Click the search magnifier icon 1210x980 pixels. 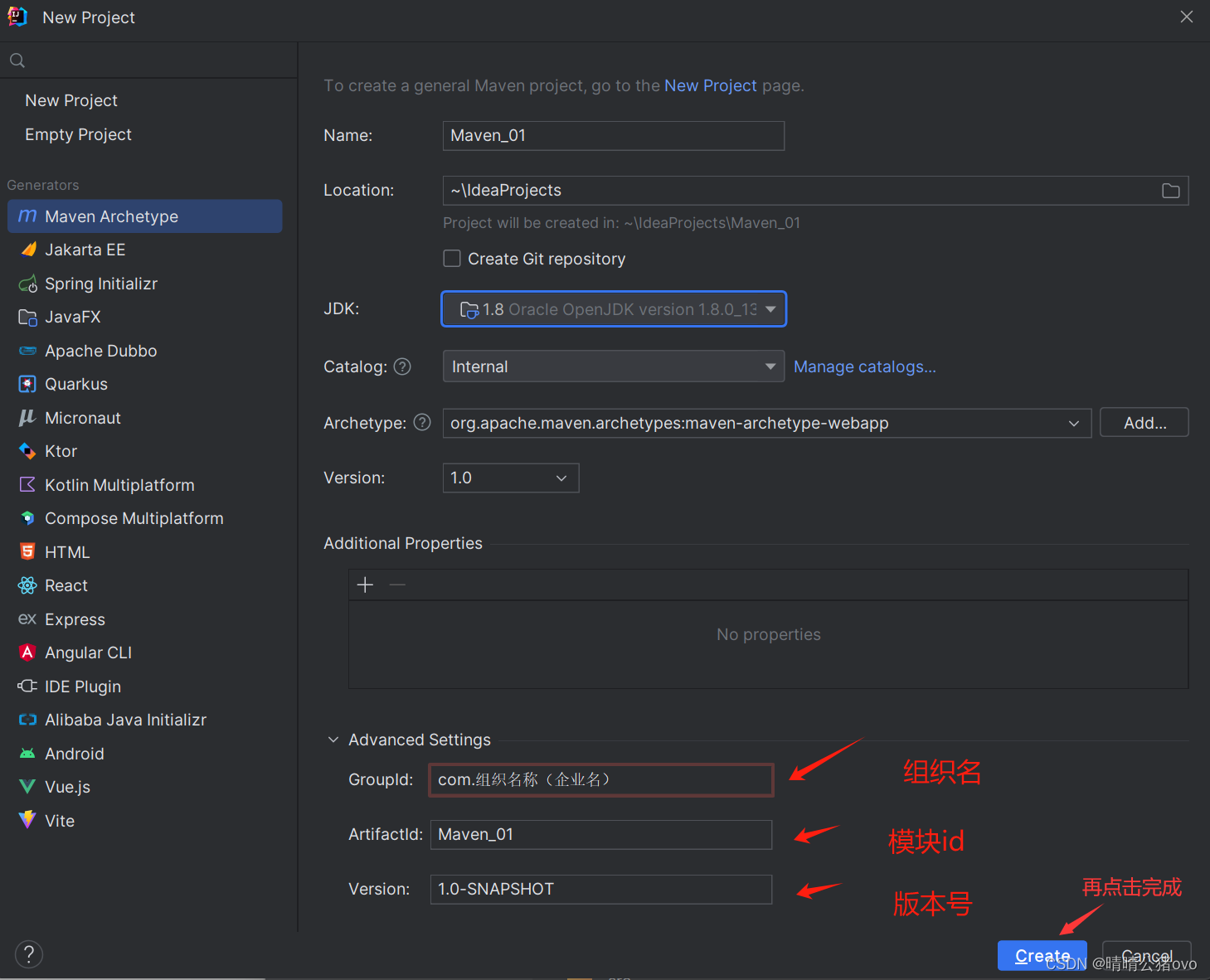[x=17, y=61]
